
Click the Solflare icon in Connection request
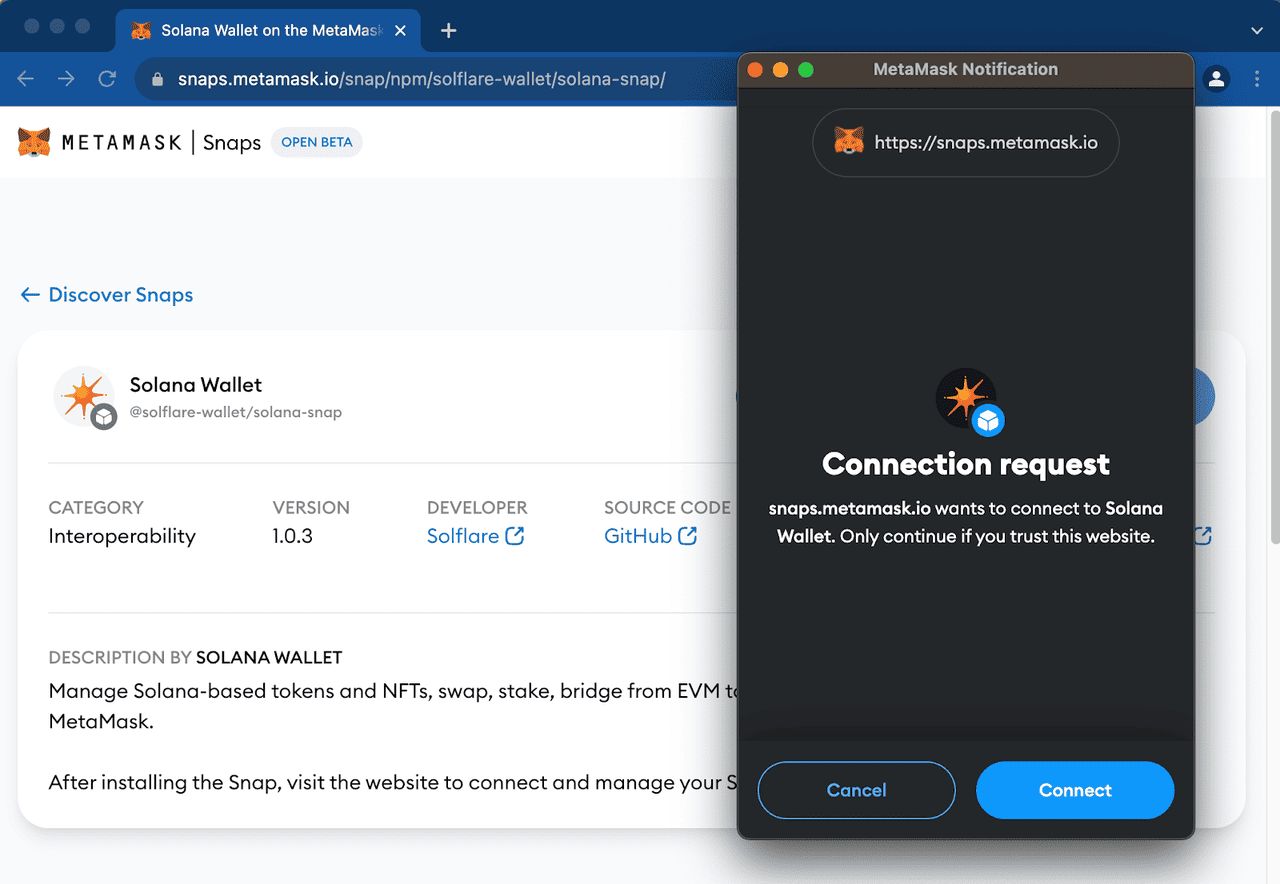[966, 399]
